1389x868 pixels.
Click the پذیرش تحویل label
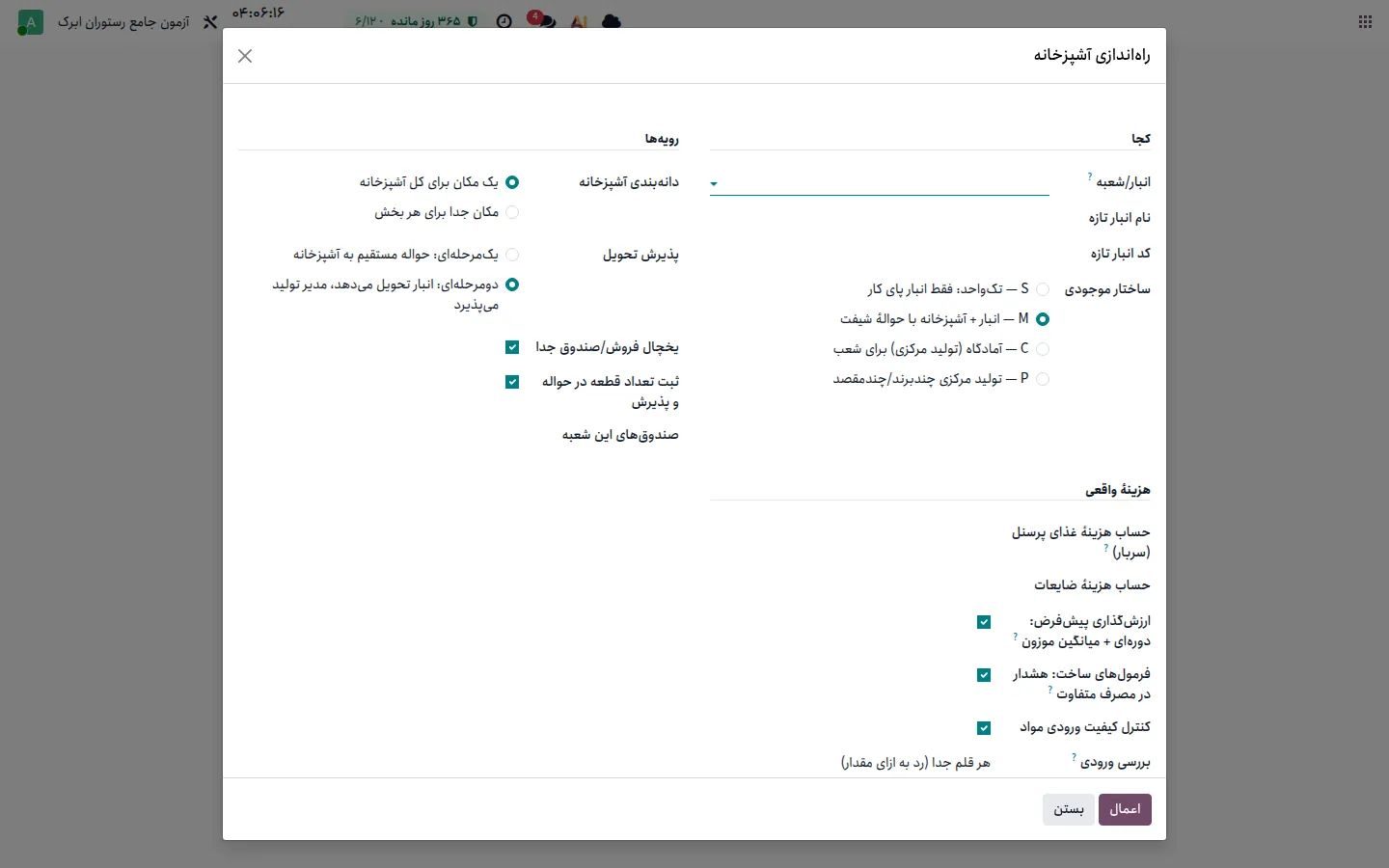[641, 255]
